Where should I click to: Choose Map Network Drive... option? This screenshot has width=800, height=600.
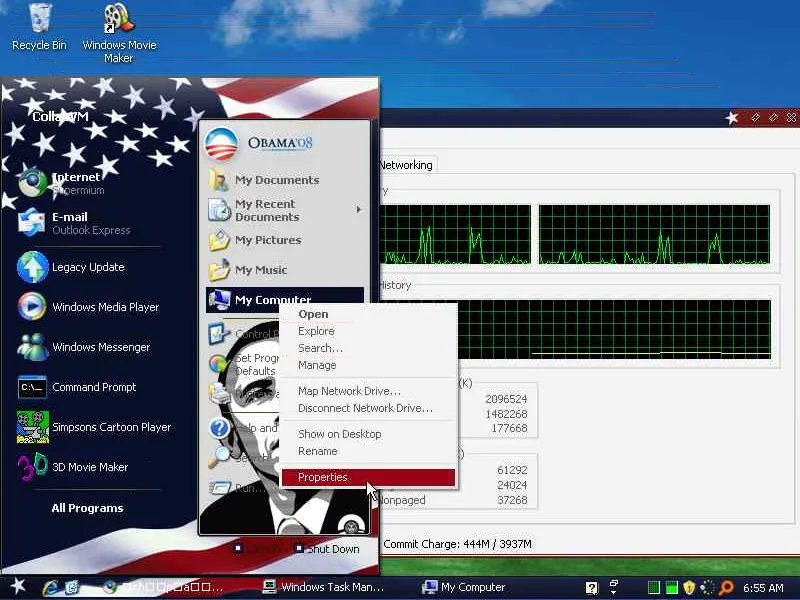pos(367,391)
